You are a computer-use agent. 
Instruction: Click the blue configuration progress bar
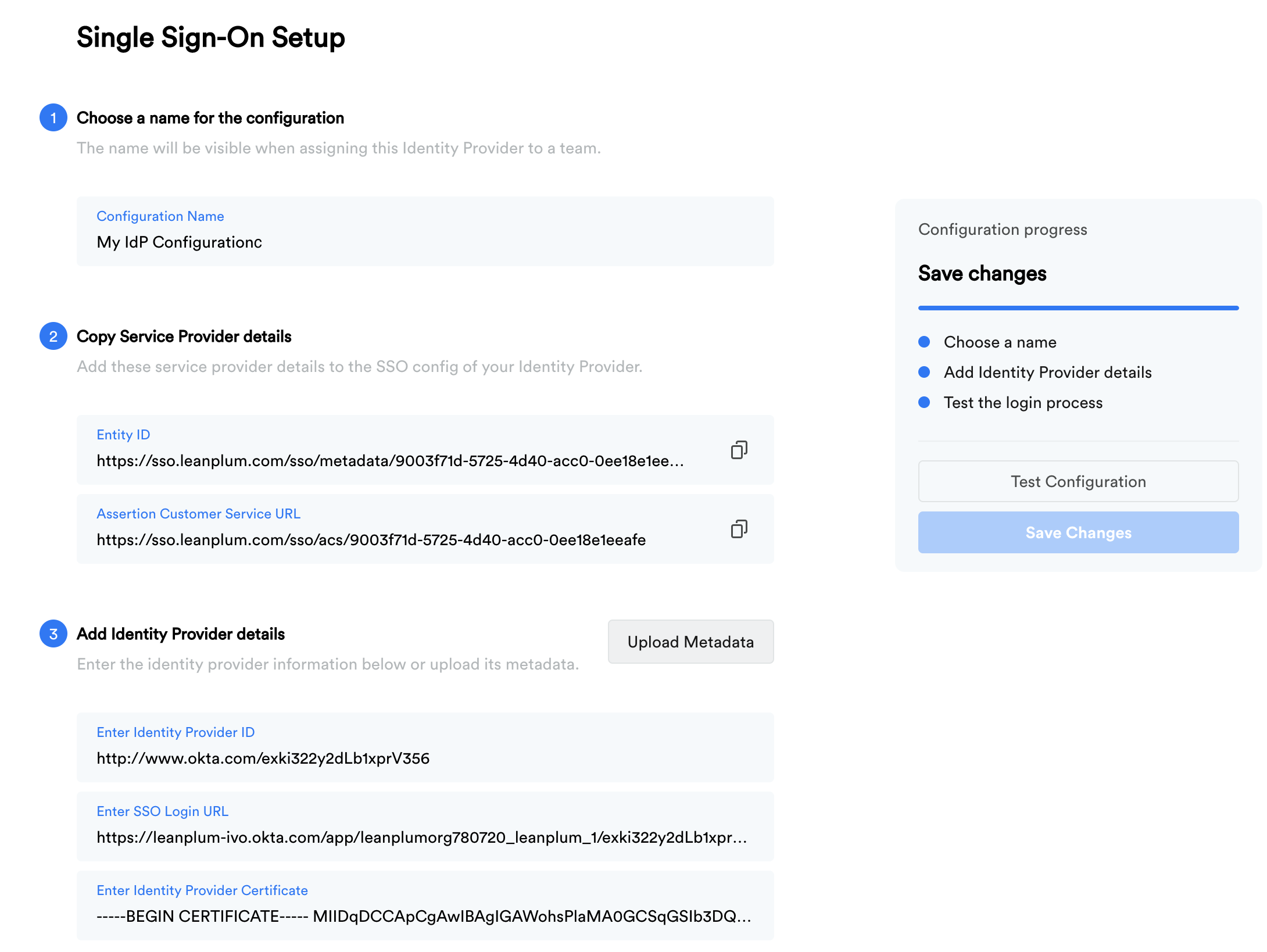pyautogui.click(x=1078, y=308)
